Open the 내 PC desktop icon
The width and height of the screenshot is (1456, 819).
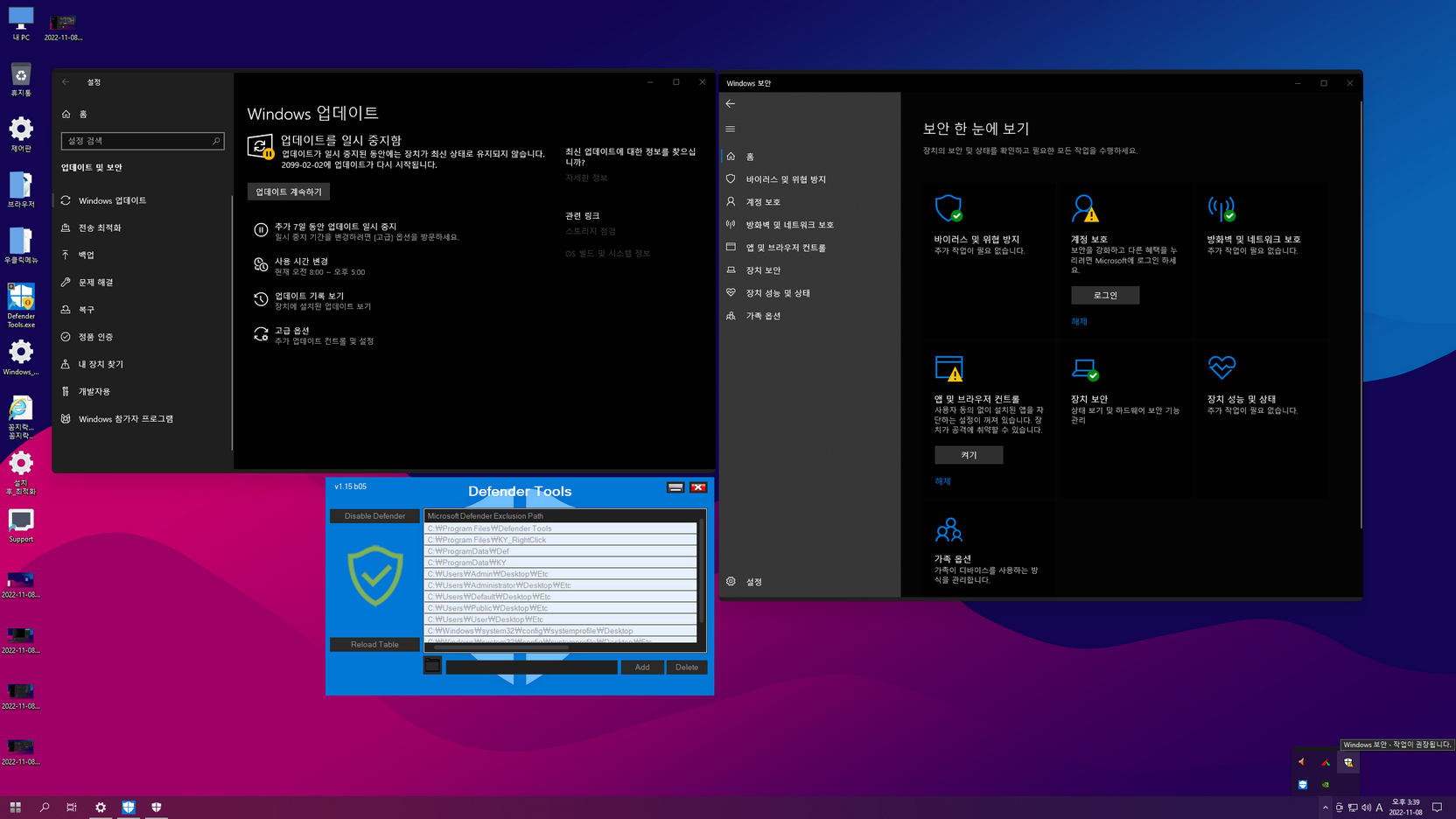21,24
